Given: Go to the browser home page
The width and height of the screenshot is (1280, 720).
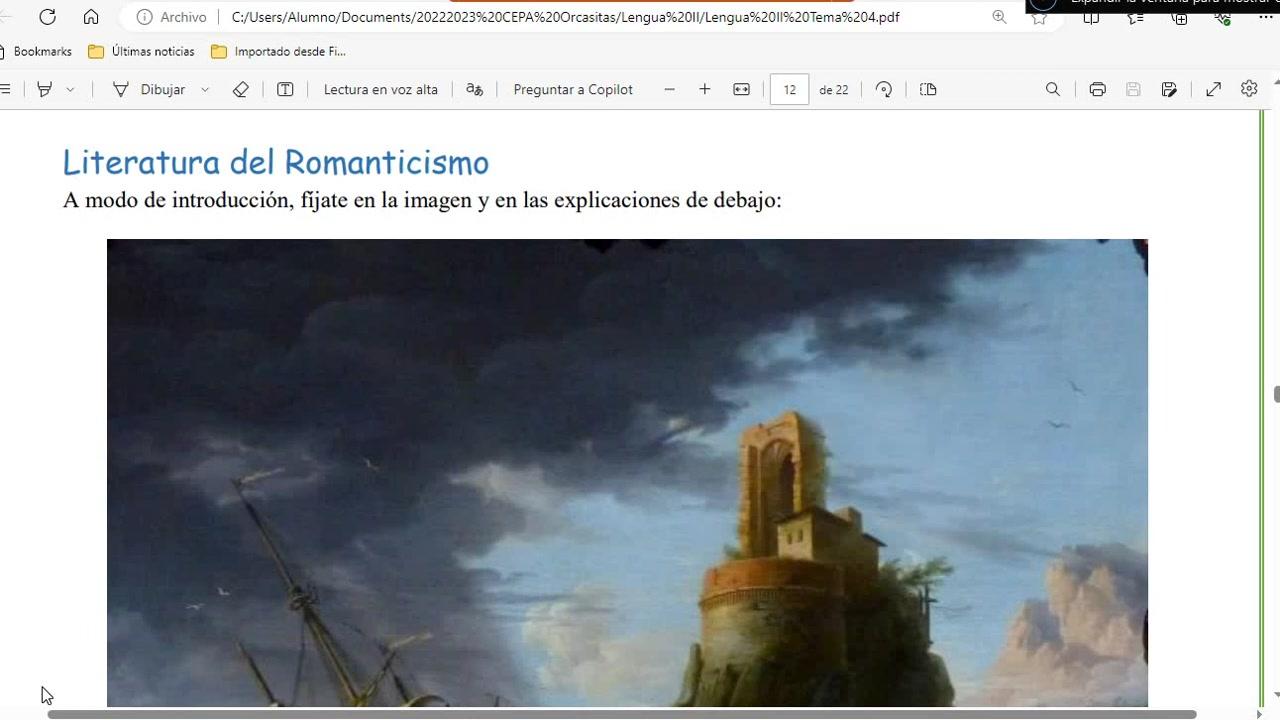Looking at the screenshot, I should tap(91, 17).
